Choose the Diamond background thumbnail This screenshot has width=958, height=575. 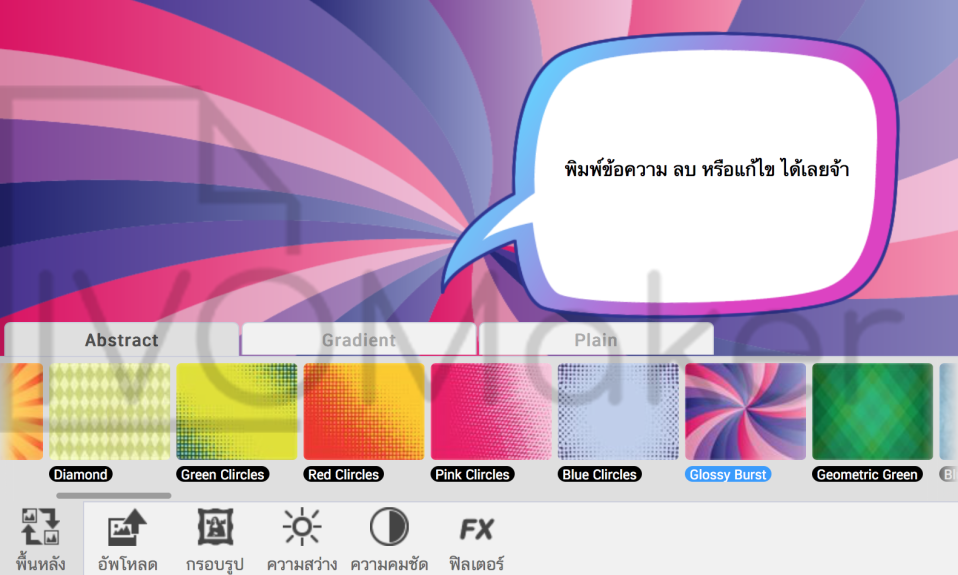point(110,411)
